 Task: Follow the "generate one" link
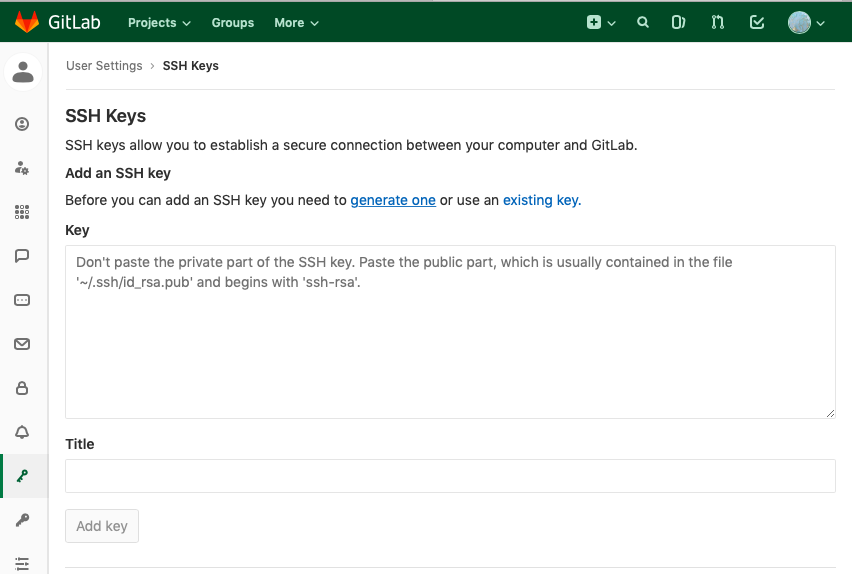393,200
